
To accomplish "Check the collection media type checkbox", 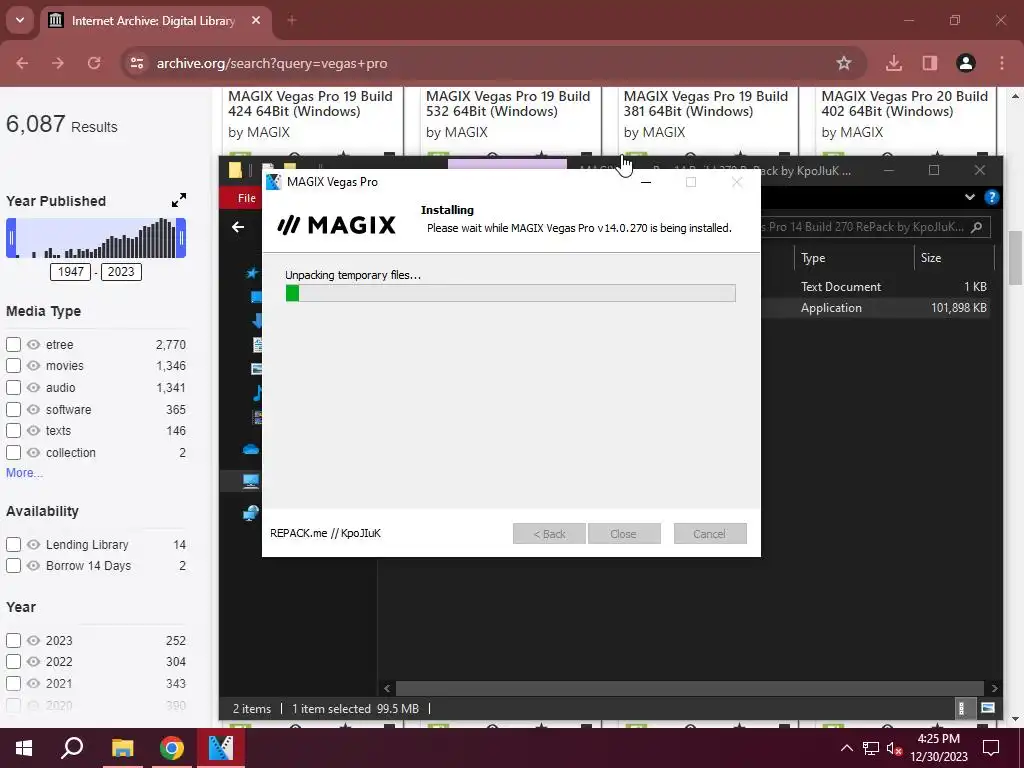I will (13, 453).
